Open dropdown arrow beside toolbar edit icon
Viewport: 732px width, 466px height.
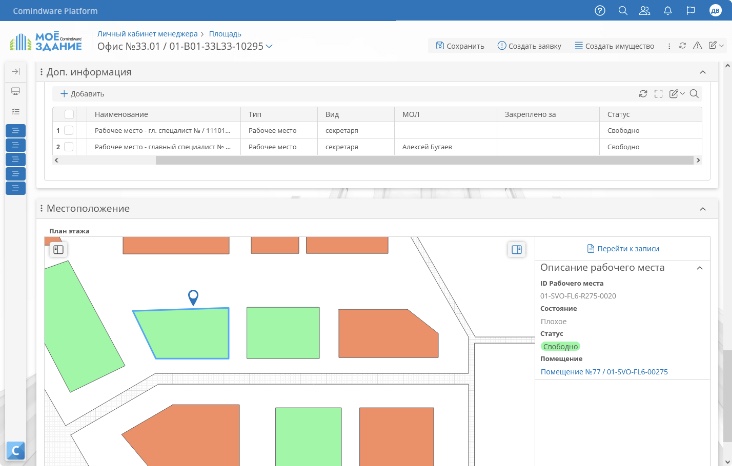[x=721, y=45]
